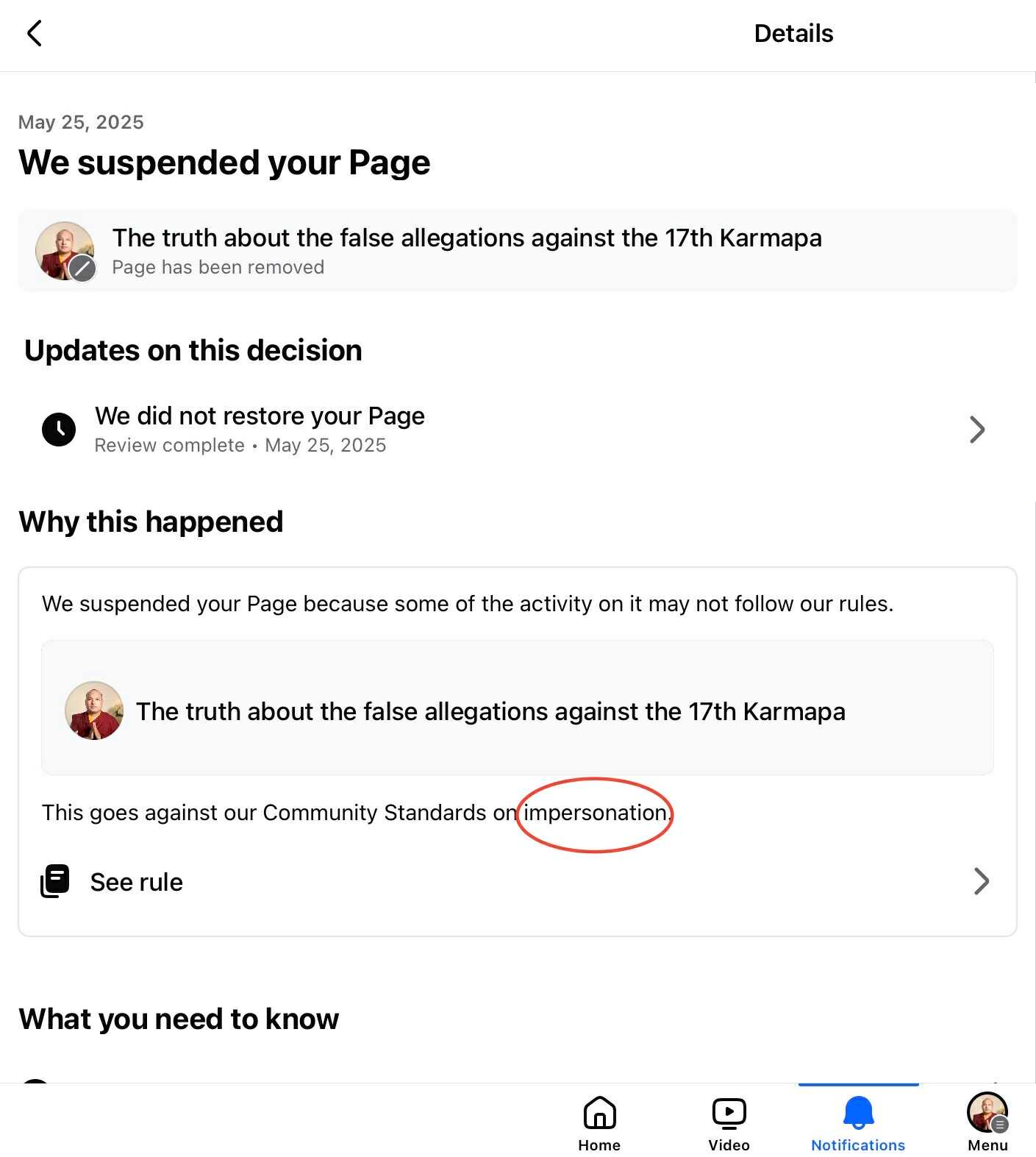
Task: Open the Home tab
Action: tap(599, 1123)
